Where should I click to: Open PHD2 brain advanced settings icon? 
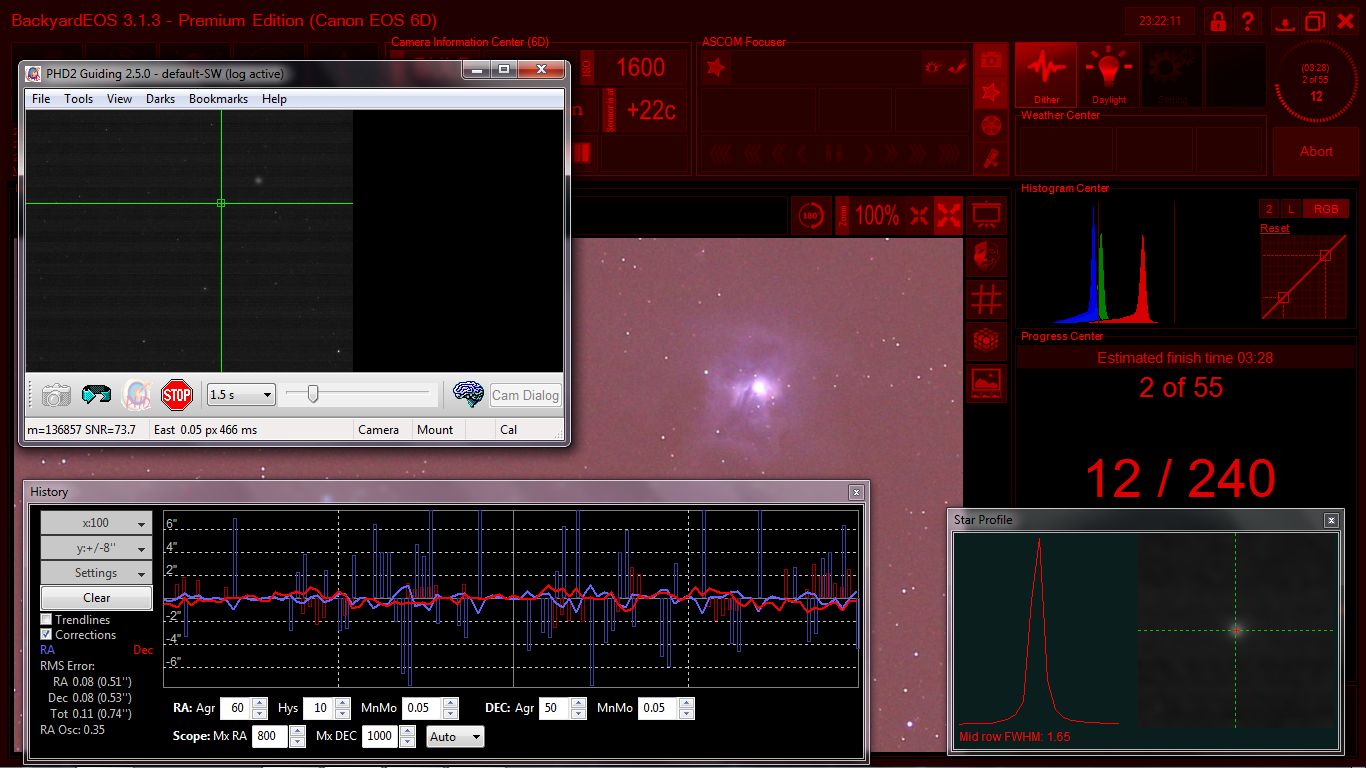(x=468, y=395)
